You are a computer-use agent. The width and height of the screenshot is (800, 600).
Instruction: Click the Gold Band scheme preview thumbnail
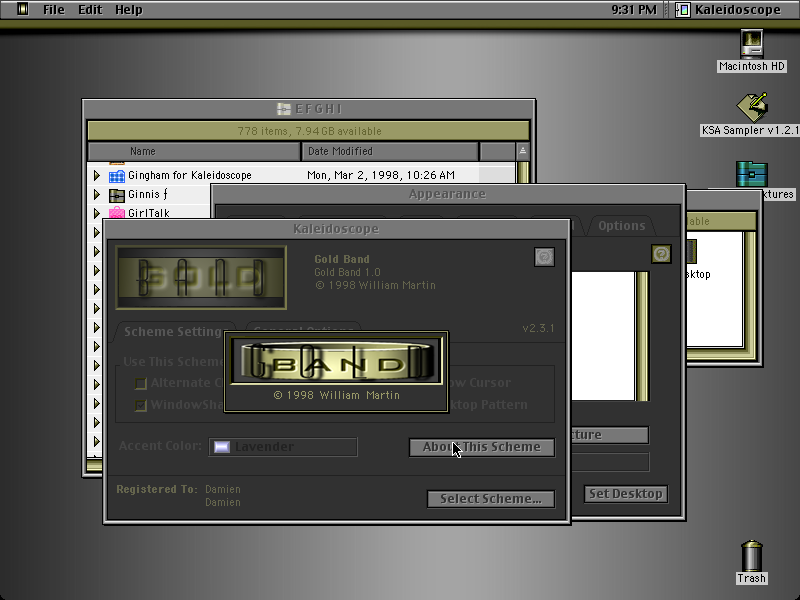pyautogui.click(x=201, y=278)
